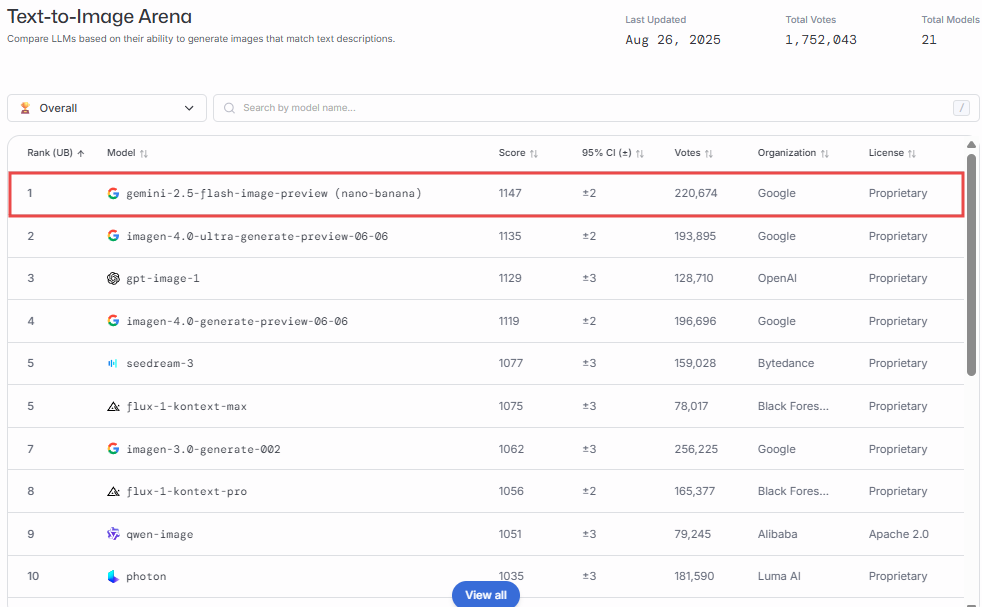Click the vote count 220,674

pyautogui.click(x=696, y=193)
